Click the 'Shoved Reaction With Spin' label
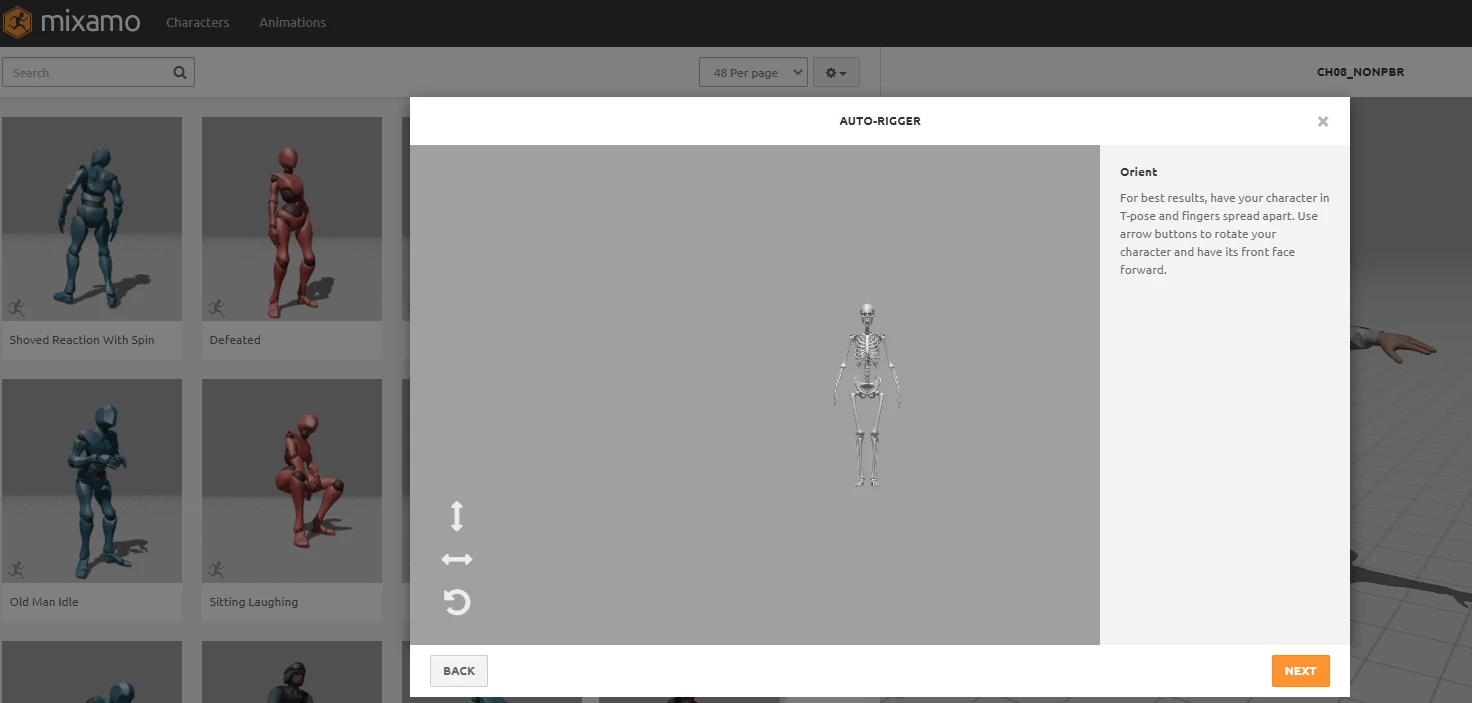This screenshot has height=703, width=1472. click(82, 340)
